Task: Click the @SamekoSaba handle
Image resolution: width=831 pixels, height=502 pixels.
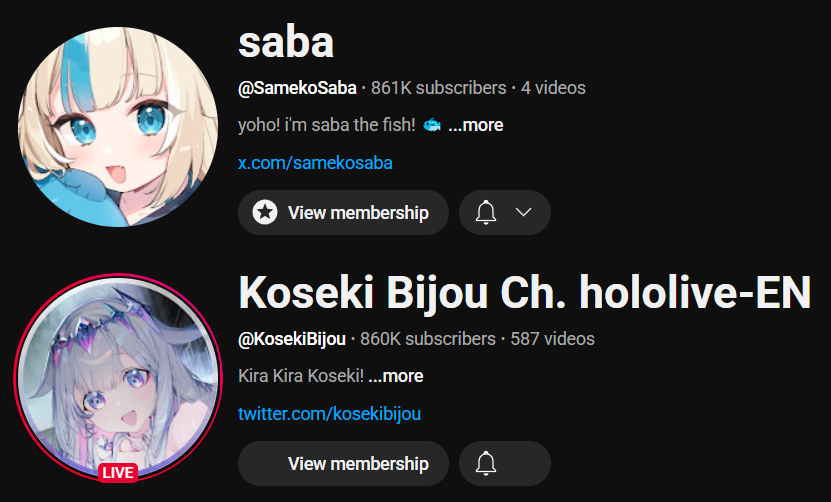Action: pyautogui.click(x=297, y=88)
